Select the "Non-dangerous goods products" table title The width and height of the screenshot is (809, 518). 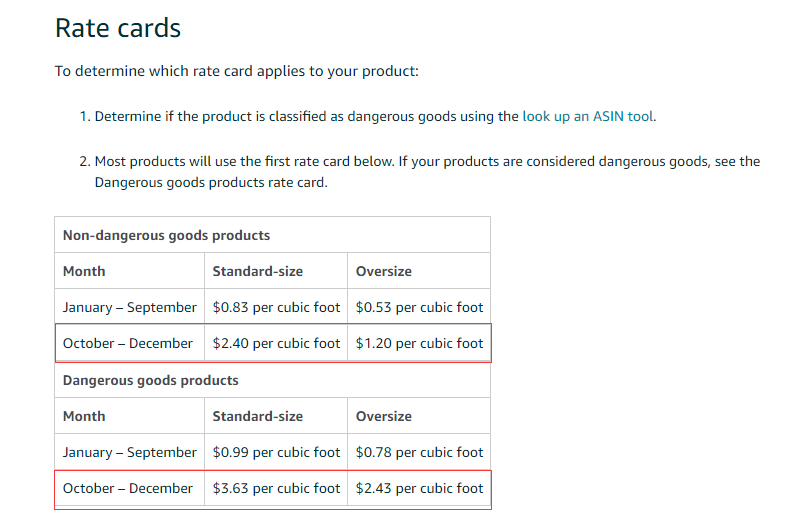(167, 235)
